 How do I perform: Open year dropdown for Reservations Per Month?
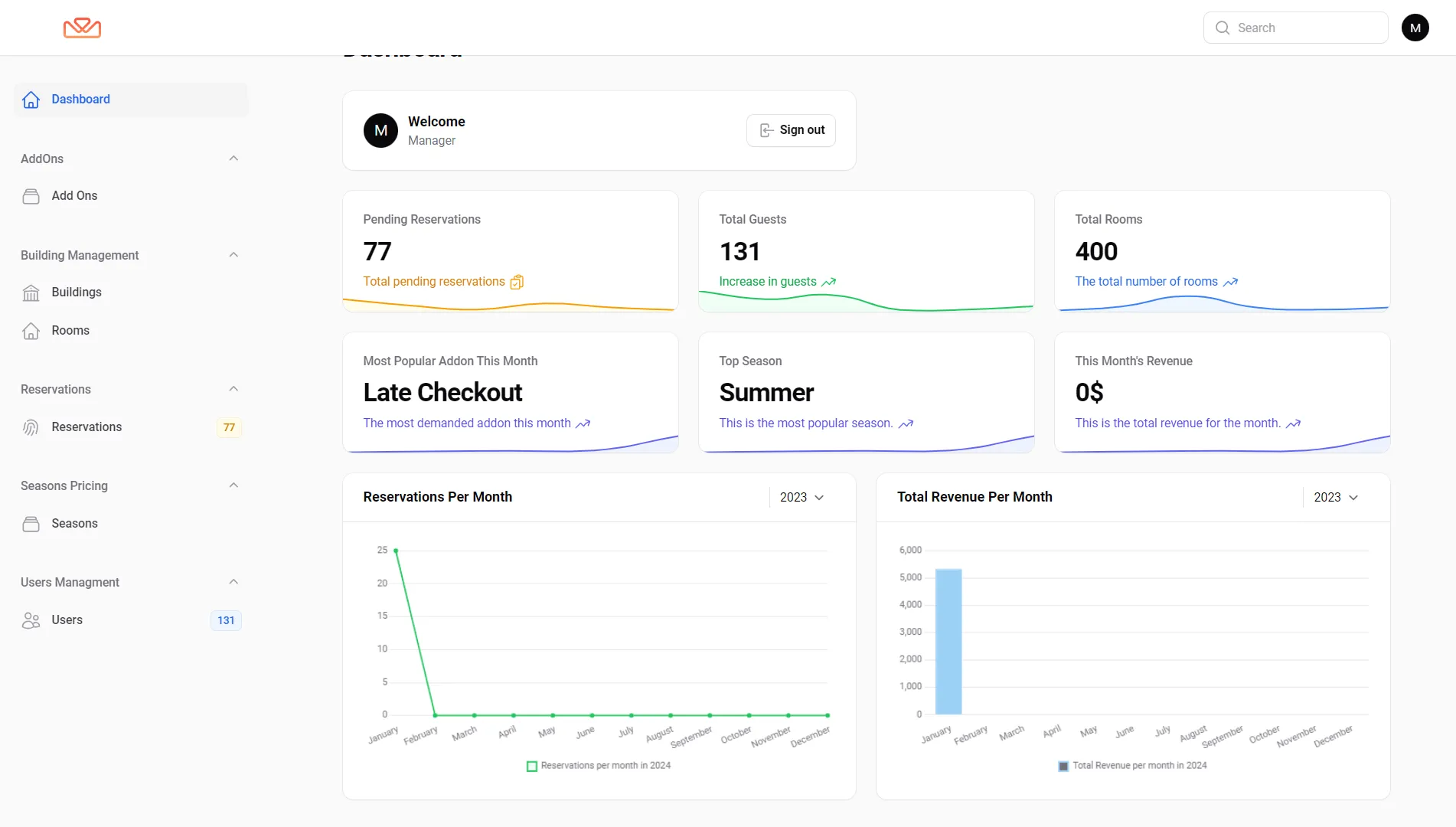801,498
